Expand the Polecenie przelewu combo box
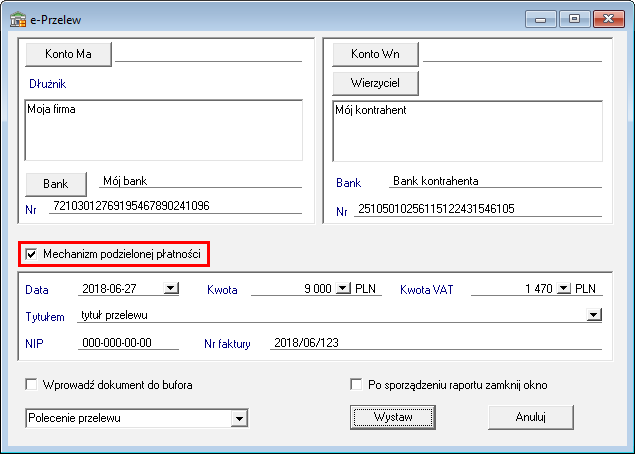Viewport: 635px width, 454px height. [238, 417]
